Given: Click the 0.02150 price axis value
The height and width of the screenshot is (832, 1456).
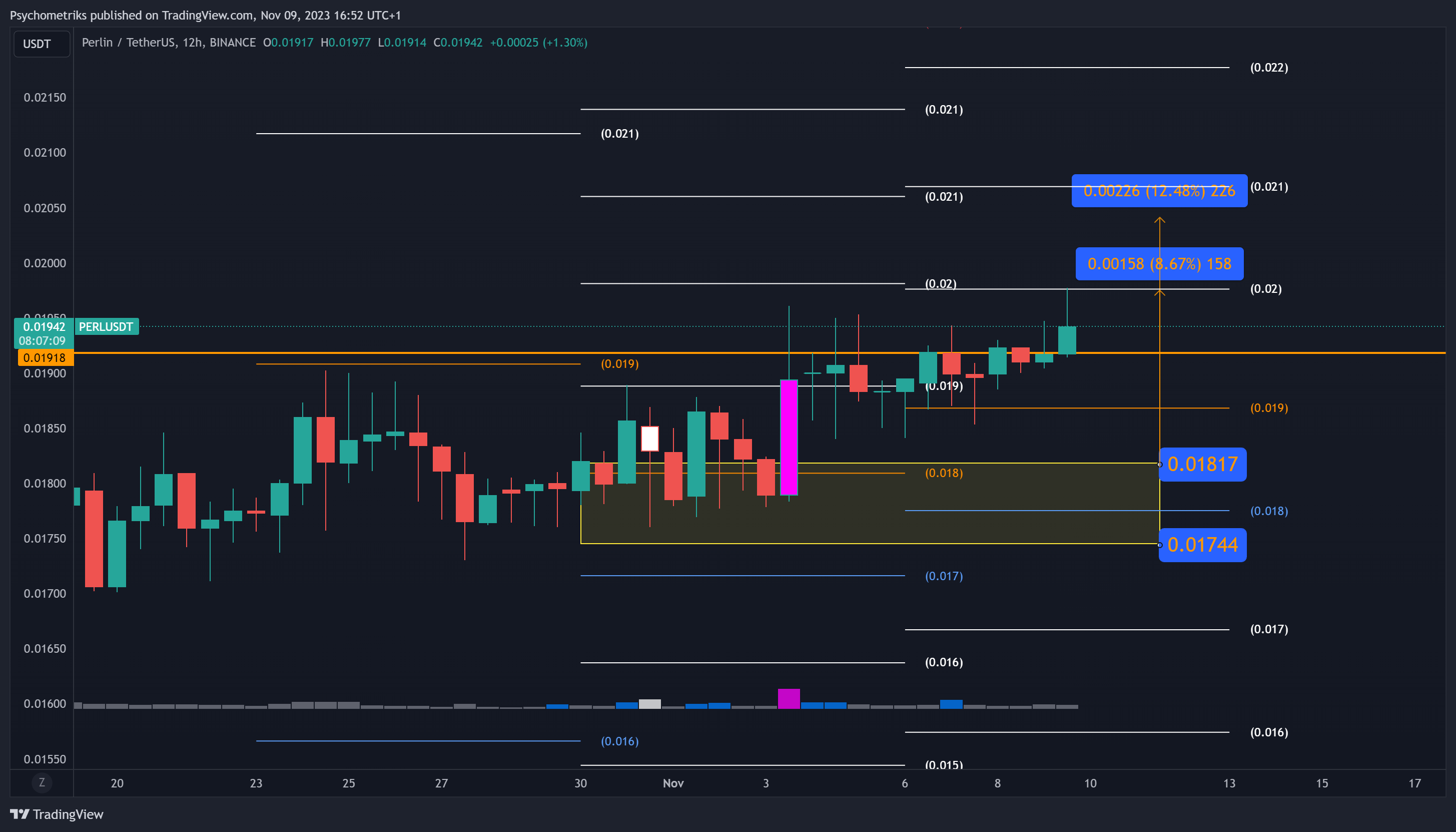Looking at the screenshot, I should [45, 98].
